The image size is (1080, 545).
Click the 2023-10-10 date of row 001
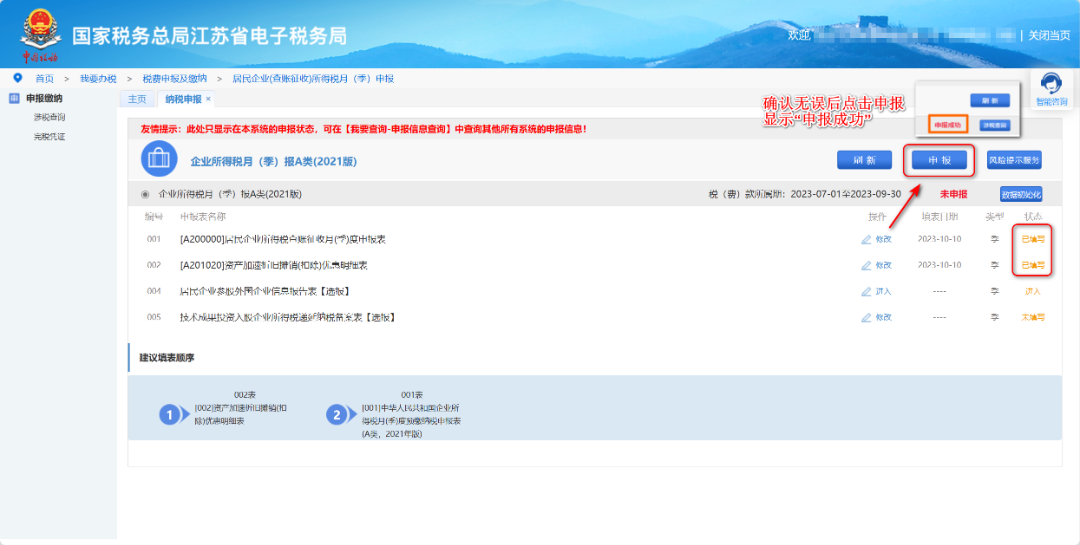939,239
